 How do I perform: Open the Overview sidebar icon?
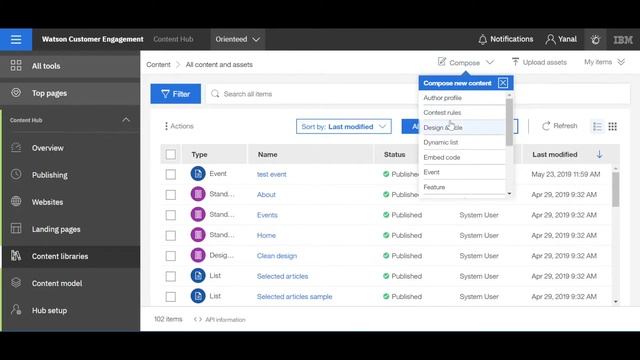pyautogui.click(x=16, y=147)
